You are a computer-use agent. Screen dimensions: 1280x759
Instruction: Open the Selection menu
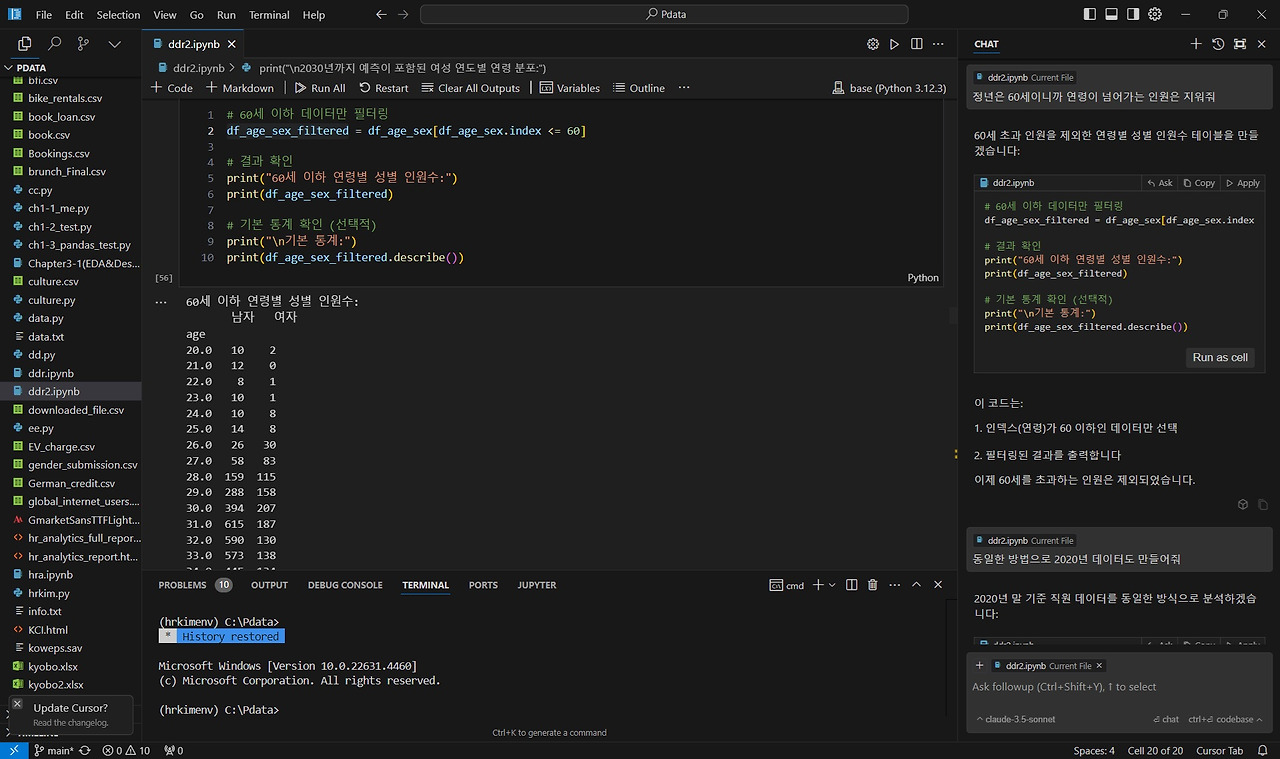(118, 15)
